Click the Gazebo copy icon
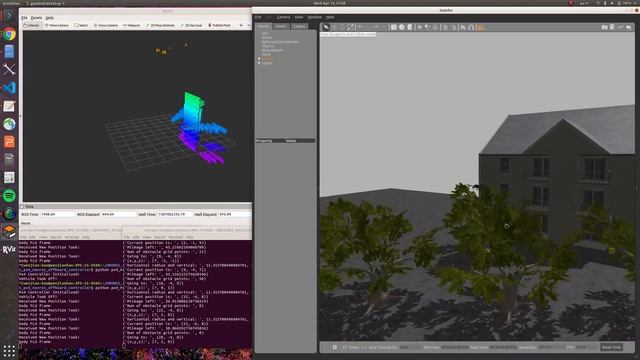Image resolution: width=640 pixels, height=360 pixels. (445, 27)
